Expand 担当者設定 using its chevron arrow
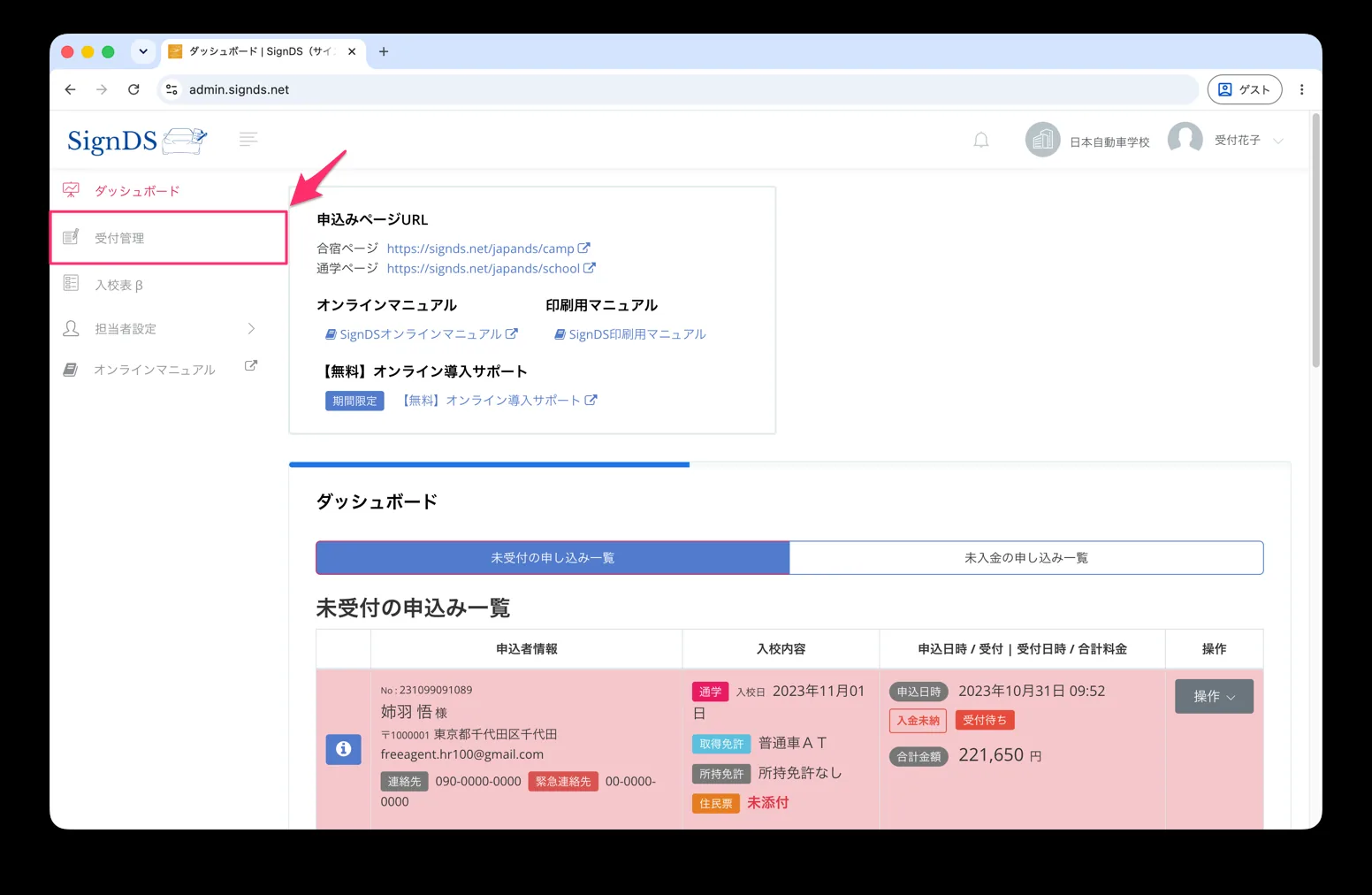 click(x=251, y=329)
